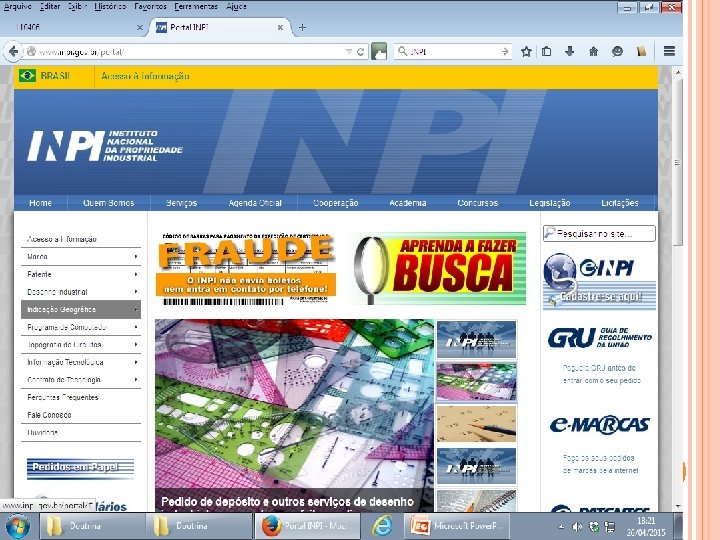This screenshot has width=720, height=540.
Task: Click the taskbar clock 18:21
Action: point(646,521)
